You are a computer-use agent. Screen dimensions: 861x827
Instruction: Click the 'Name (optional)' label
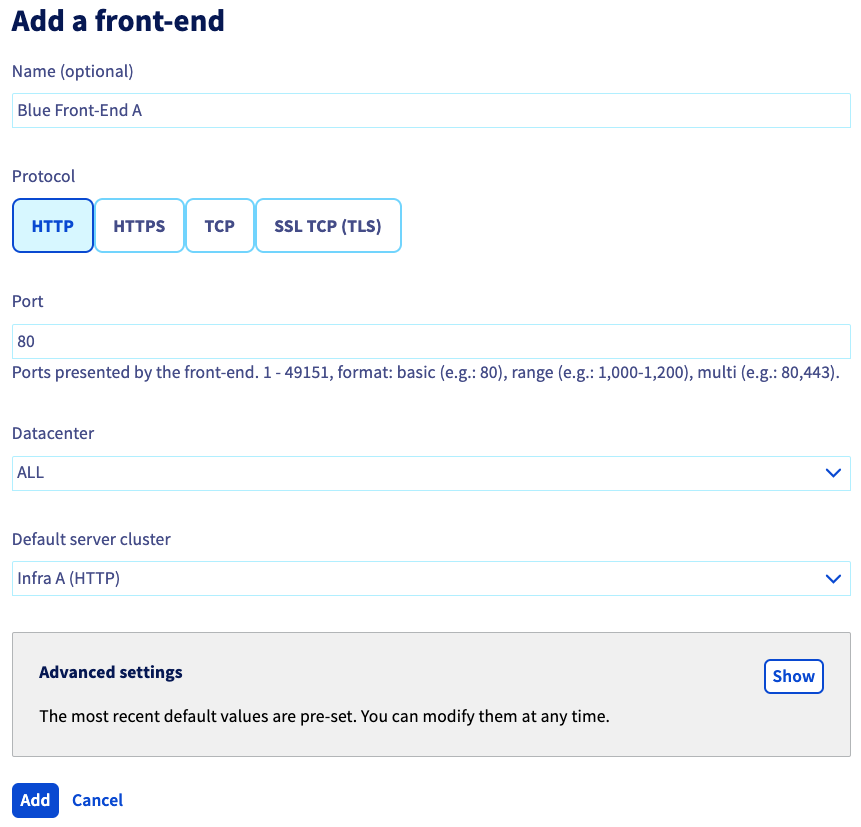[72, 71]
